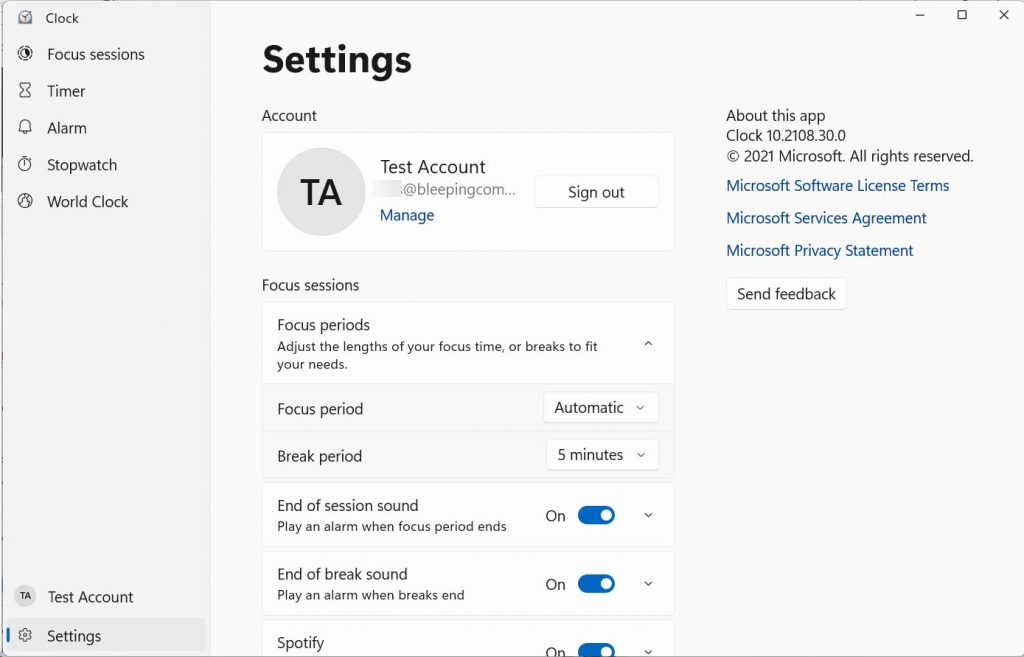Screen dimensions: 1024x657
Task: Go to the Test Account sidebar item
Action: (x=90, y=597)
